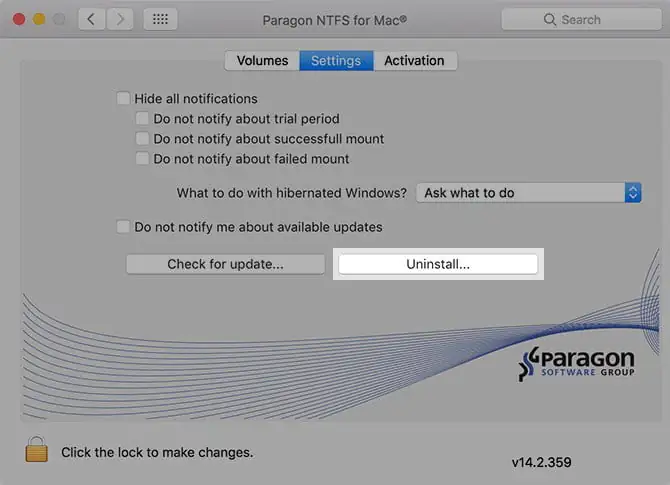Screen dimensions: 670x485
Task: Toggle Do not notify about trial period
Action: (x=142, y=118)
